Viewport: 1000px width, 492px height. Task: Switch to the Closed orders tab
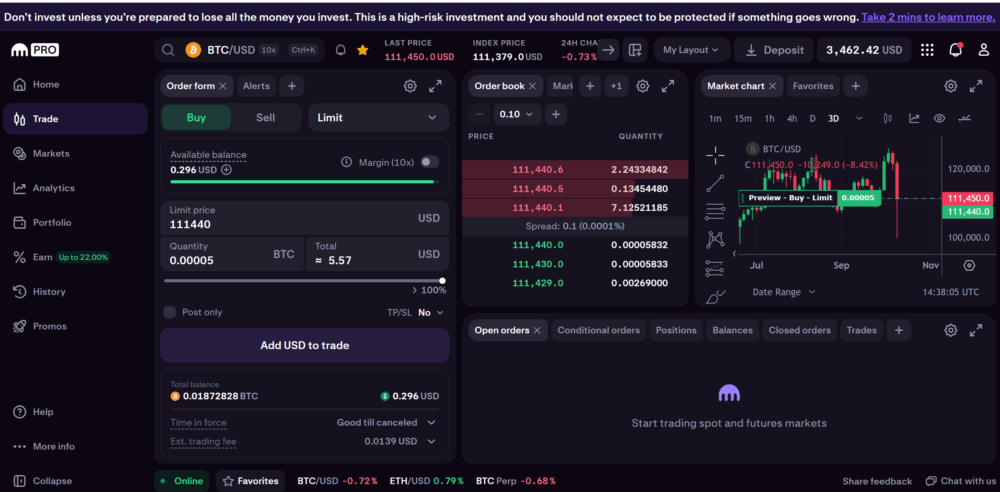(x=799, y=330)
